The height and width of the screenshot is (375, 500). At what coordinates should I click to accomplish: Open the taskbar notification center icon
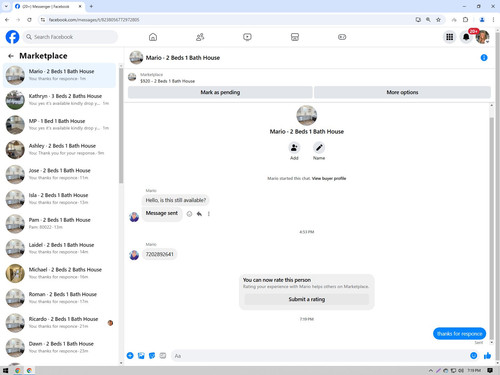(x=490, y=370)
